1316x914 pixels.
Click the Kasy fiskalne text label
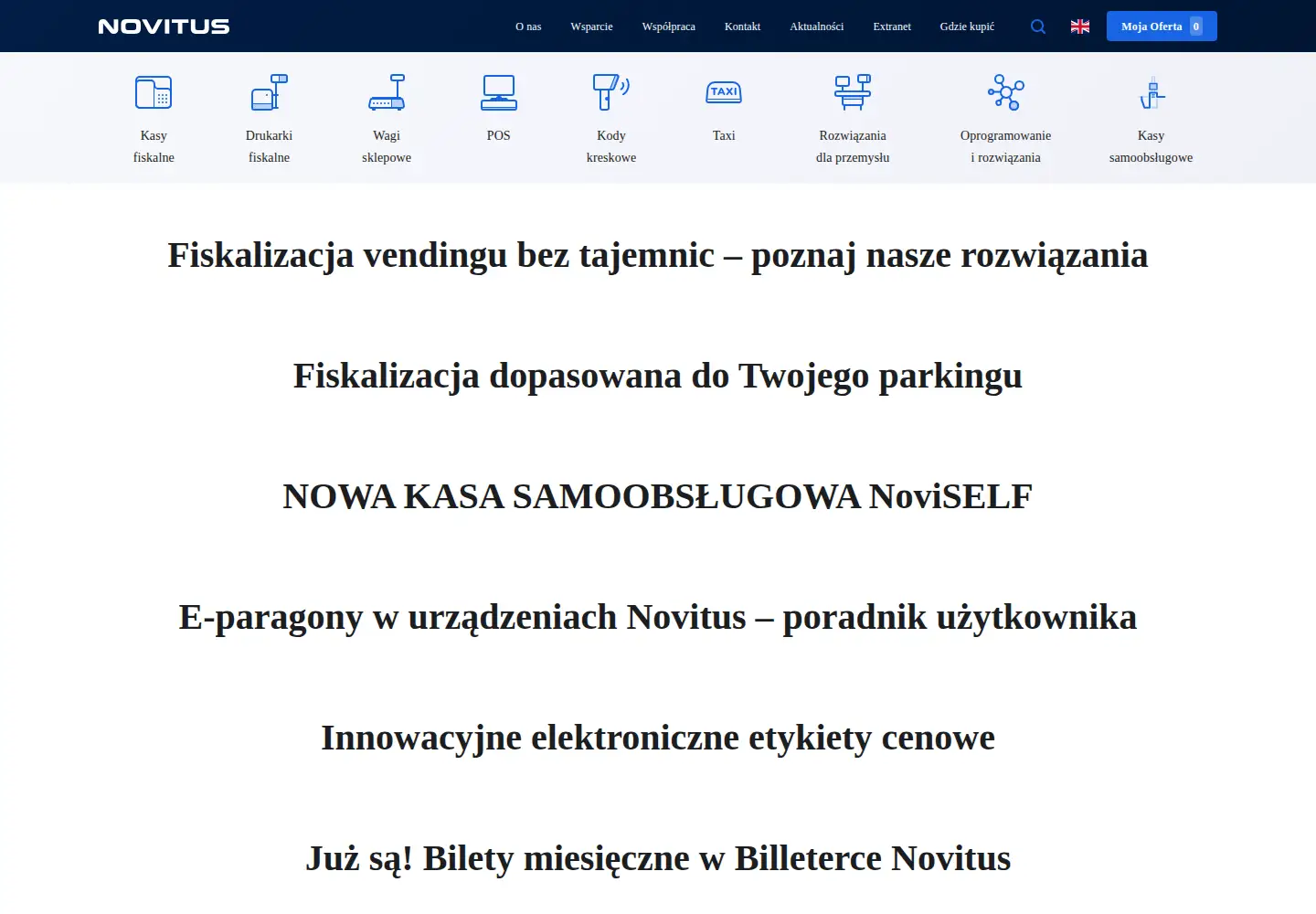[x=154, y=146]
